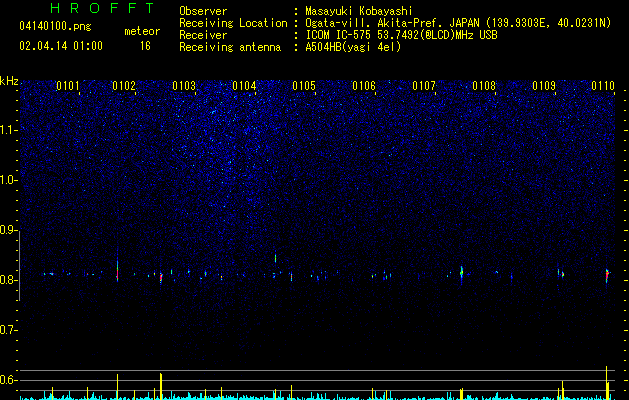Click the 0107 time marker
Viewport: 629px width, 400px height.
pyautogui.click(x=424, y=86)
